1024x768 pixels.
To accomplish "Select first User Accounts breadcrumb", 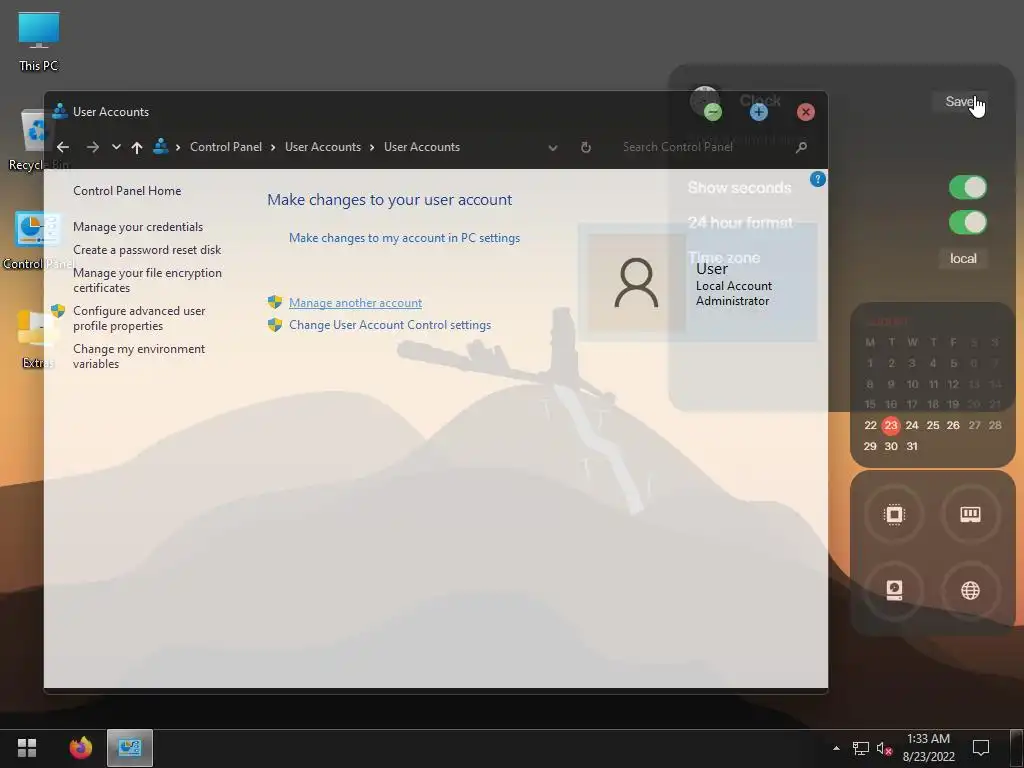I will (x=323, y=147).
